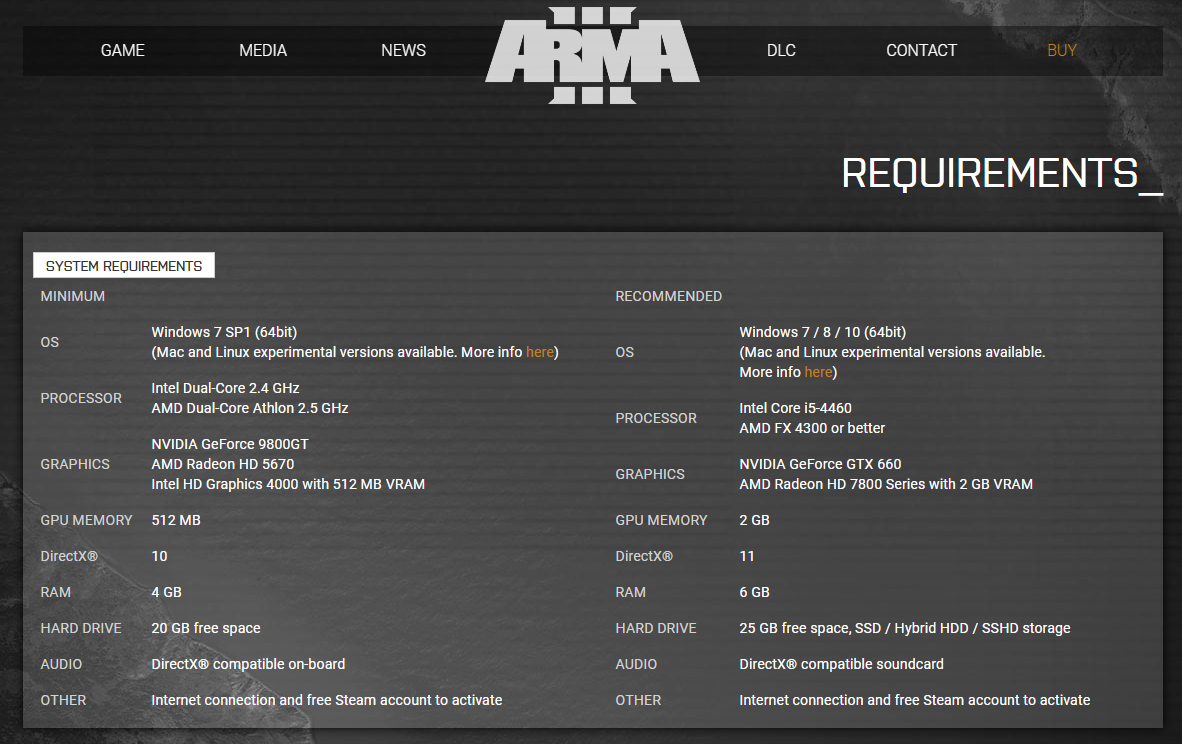The width and height of the screenshot is (1182, 744).
Task: Click the MINIMUM column heading
Action: coord(72,296)
